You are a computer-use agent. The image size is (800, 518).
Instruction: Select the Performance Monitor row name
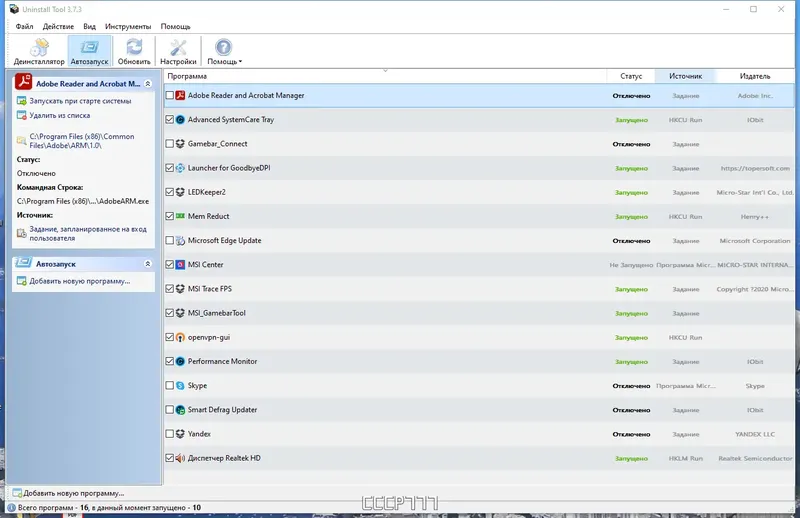tap(222, 361)
